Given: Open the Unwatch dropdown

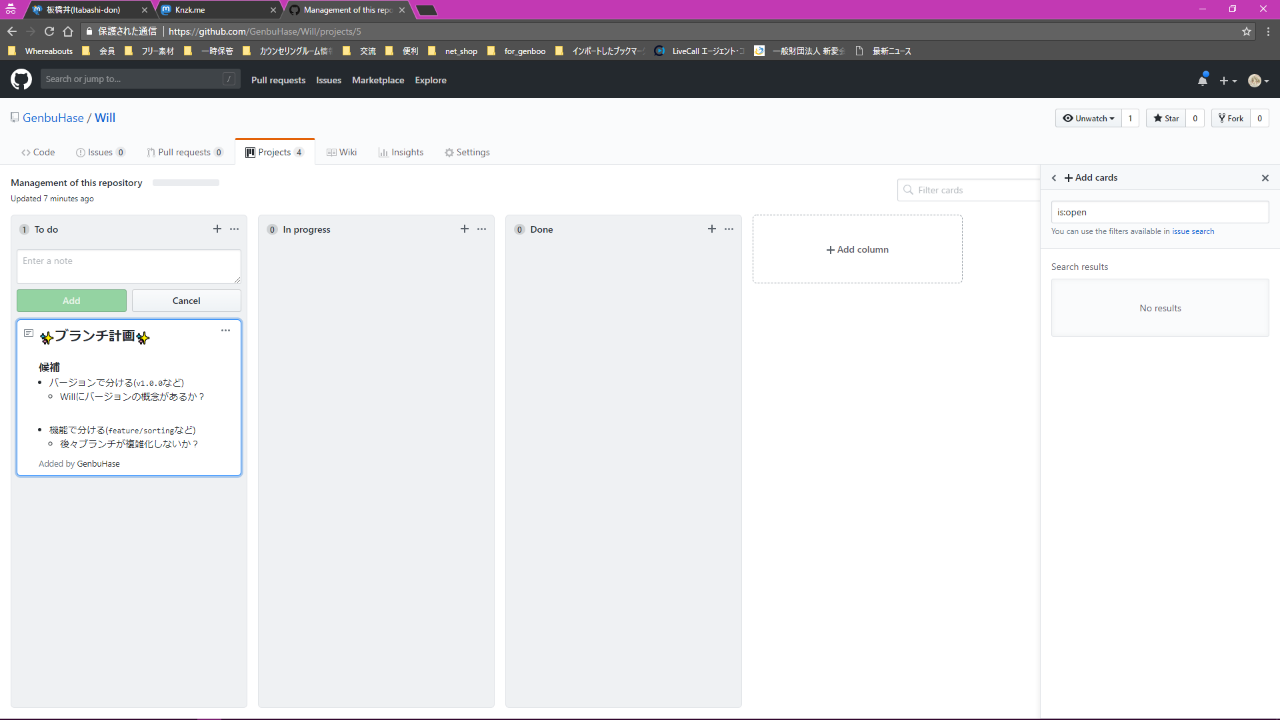Looking at the screenshot, I should pos(1088,118).
